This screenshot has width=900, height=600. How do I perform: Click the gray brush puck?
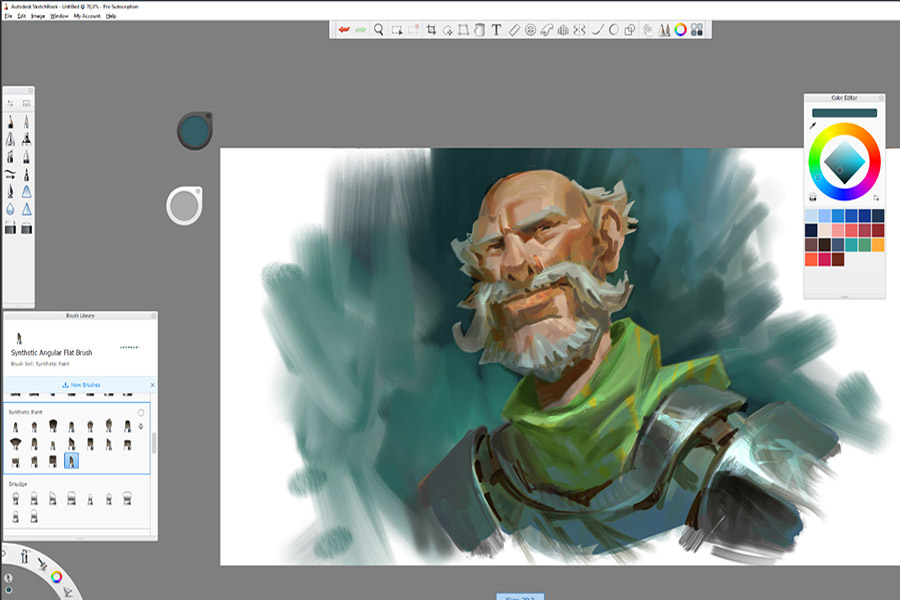[184, 205]
